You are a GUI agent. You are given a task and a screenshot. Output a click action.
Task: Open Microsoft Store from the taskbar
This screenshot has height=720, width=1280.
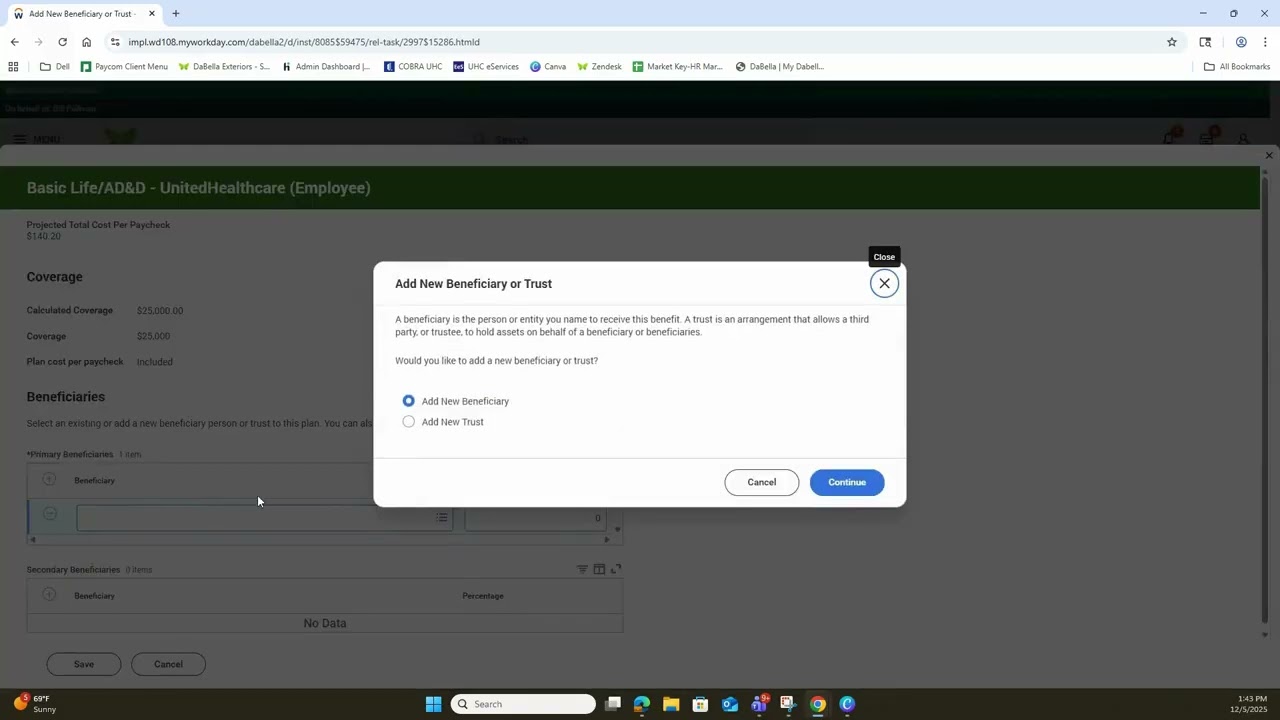700,704
